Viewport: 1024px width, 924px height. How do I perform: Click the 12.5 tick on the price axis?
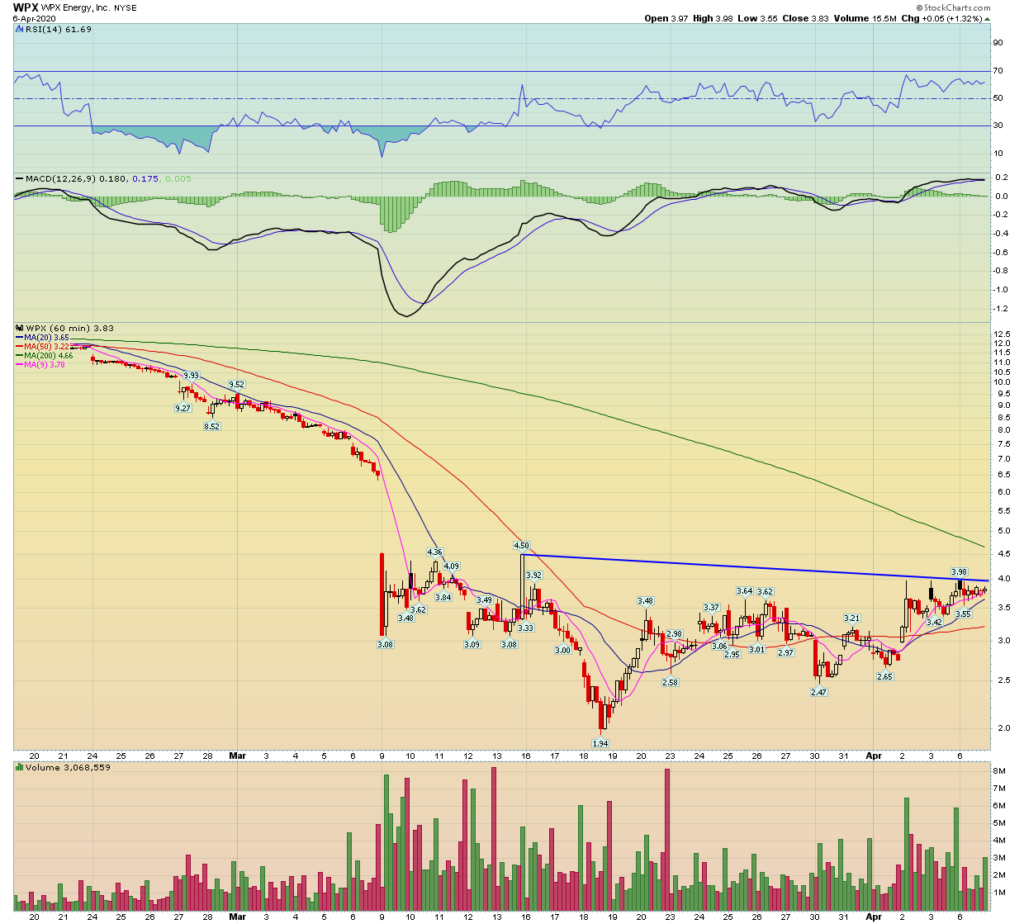[x=1002, y=334]
